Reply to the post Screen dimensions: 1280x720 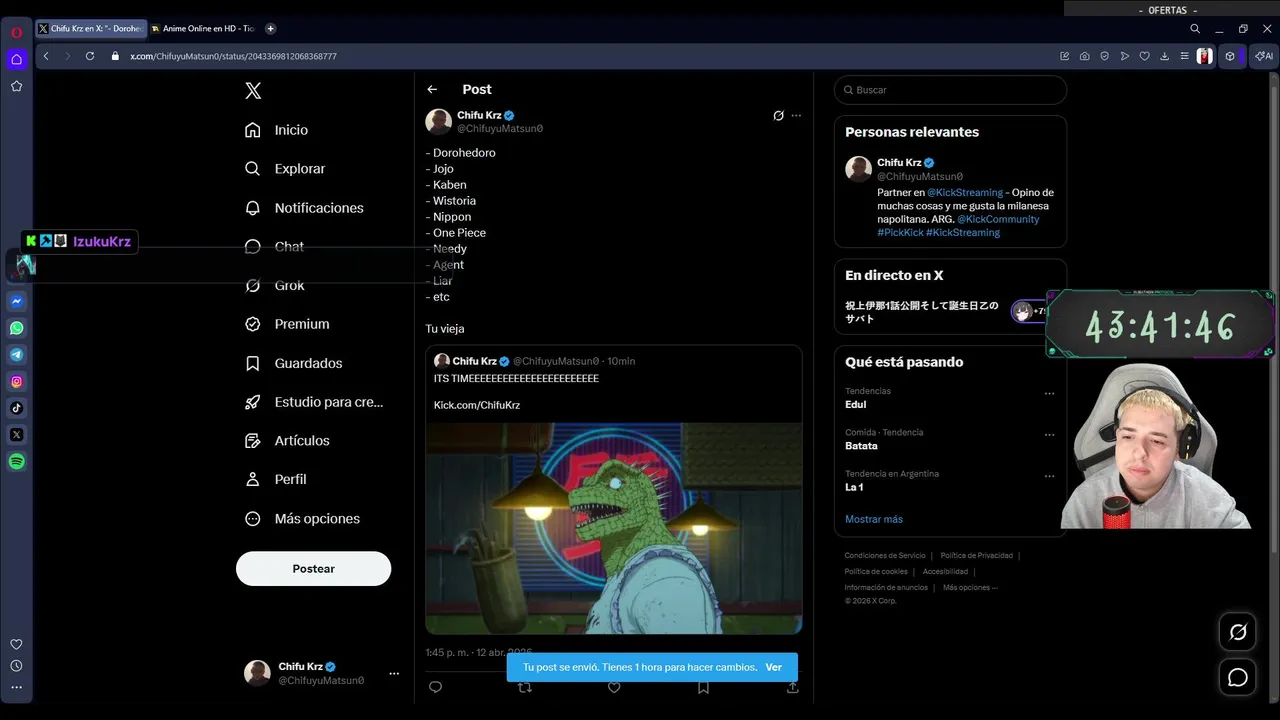[435, 687]
